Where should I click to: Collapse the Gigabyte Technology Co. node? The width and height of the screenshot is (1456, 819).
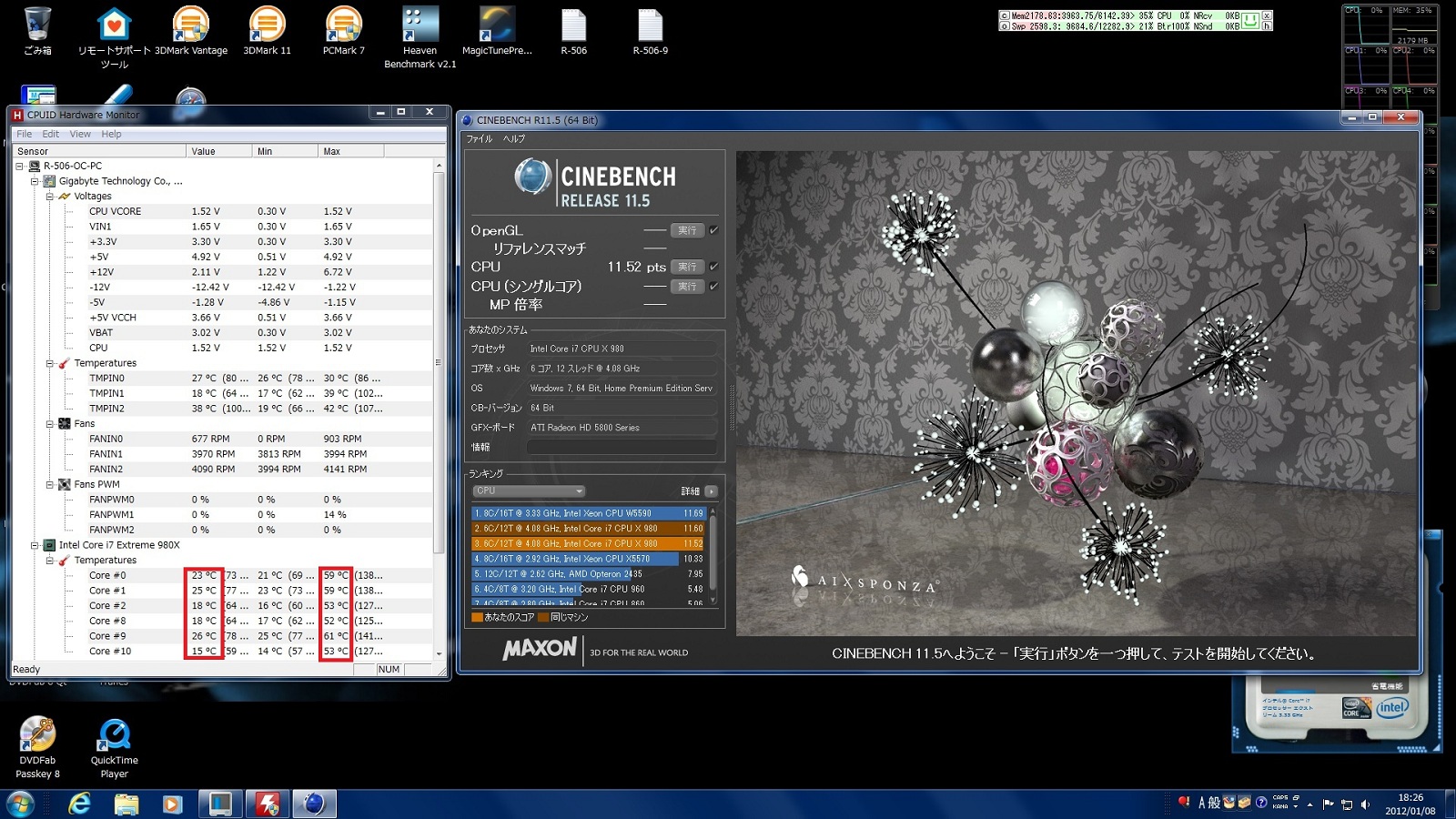click(x=35, y=181)
